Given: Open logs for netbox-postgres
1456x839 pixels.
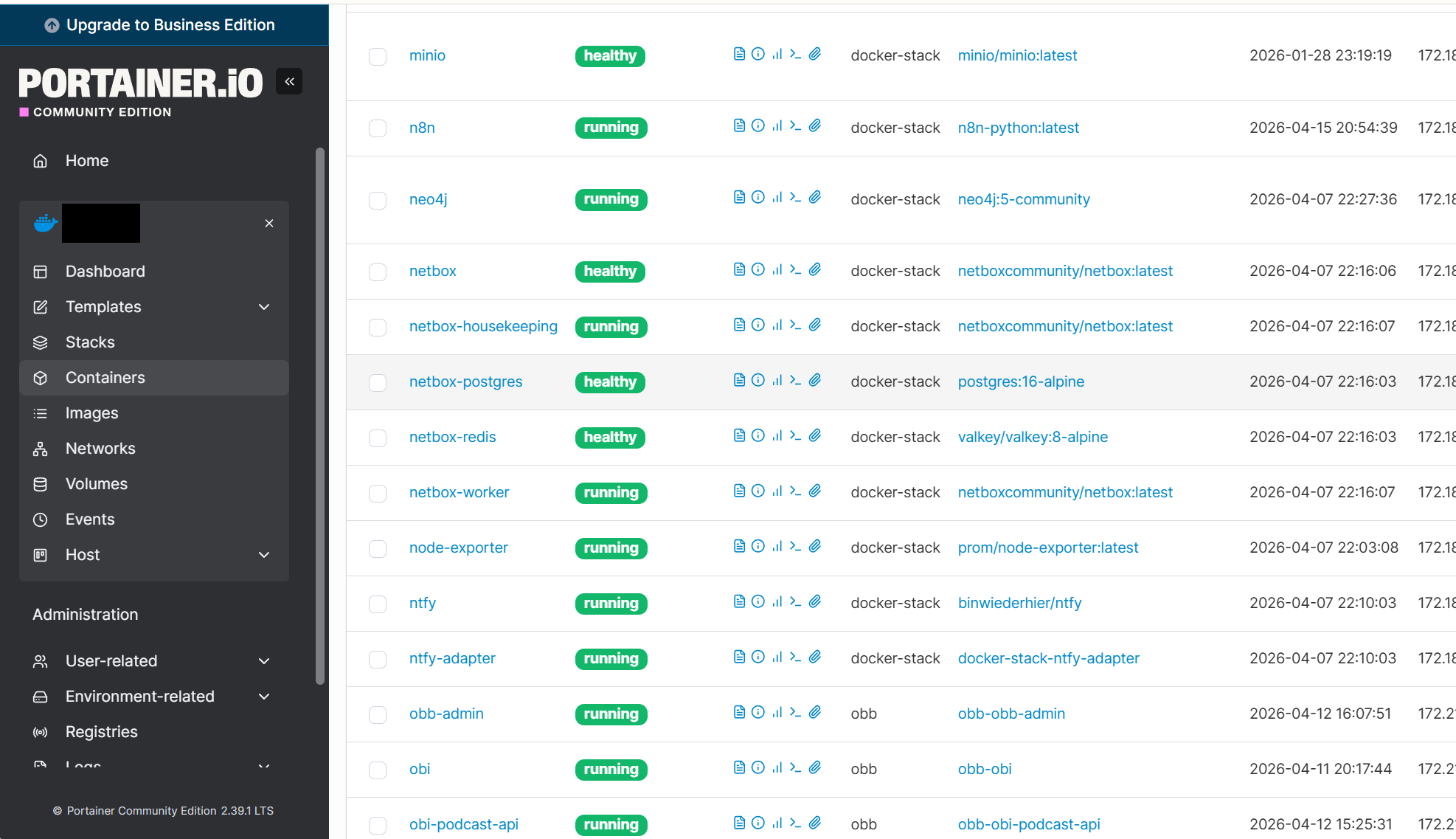Looking at the screenshot, I should coord(739,380).
